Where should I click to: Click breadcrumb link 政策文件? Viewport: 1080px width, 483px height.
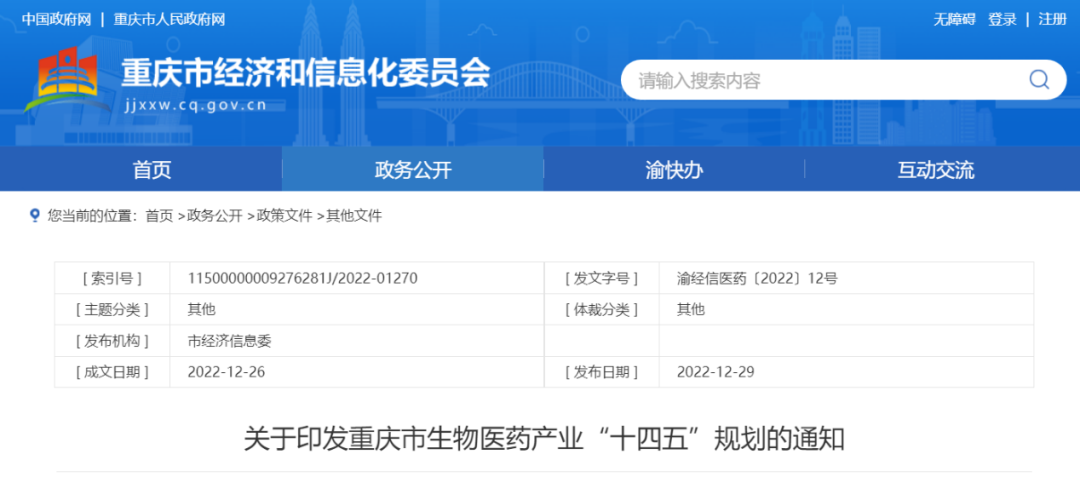click(284, 216)
